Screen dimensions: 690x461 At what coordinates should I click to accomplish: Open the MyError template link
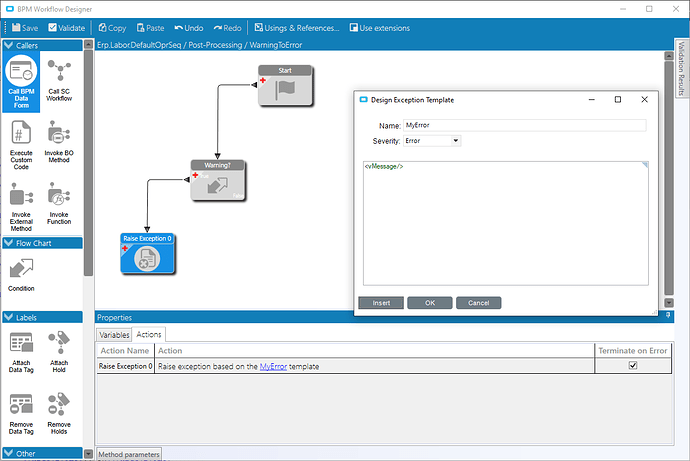click(272, 367)
